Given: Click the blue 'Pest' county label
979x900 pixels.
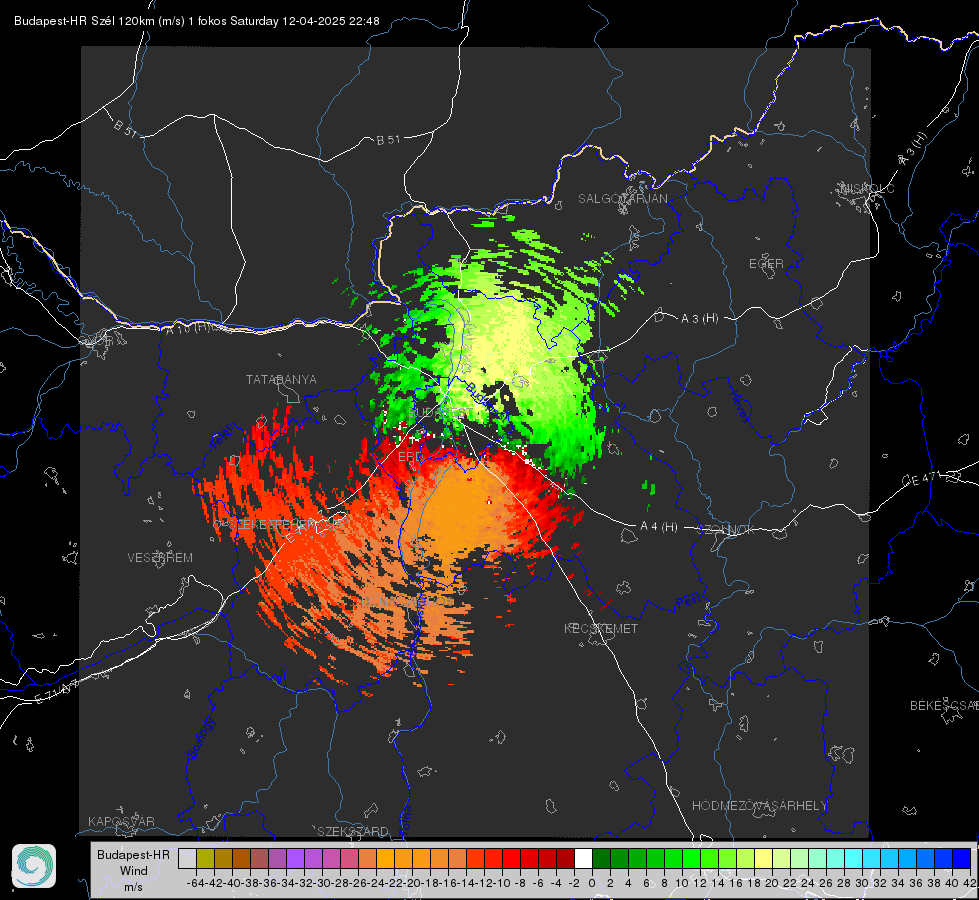Looking at the screenshot, I should coord(690,601).
